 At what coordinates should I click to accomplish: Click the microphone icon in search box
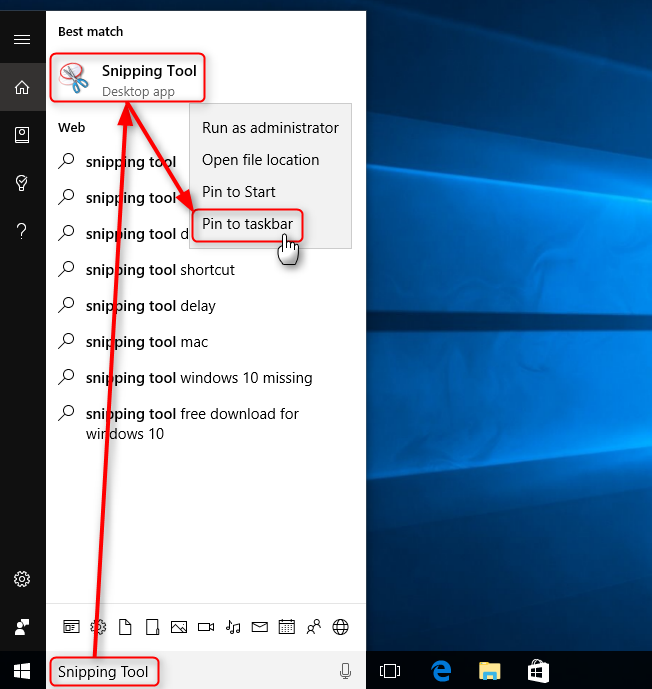345,671
